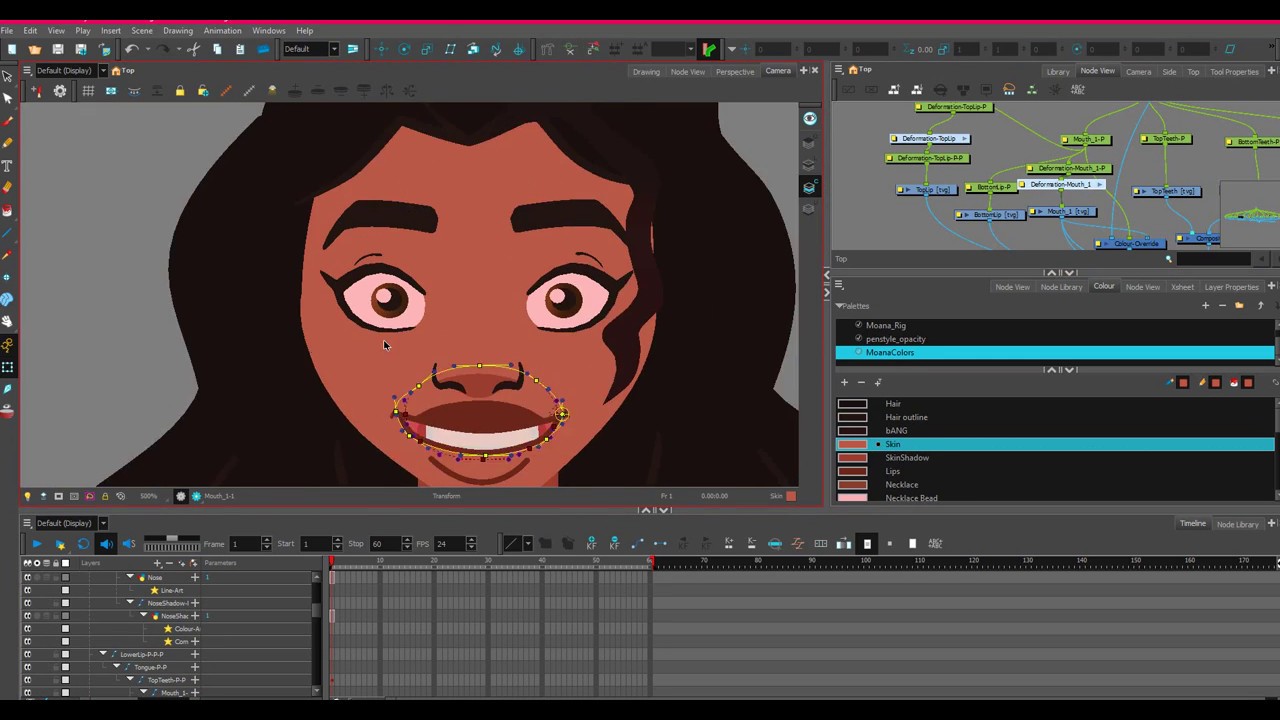
Task: Select the Hand tool in left toolbar
Action: pos(7,321)
